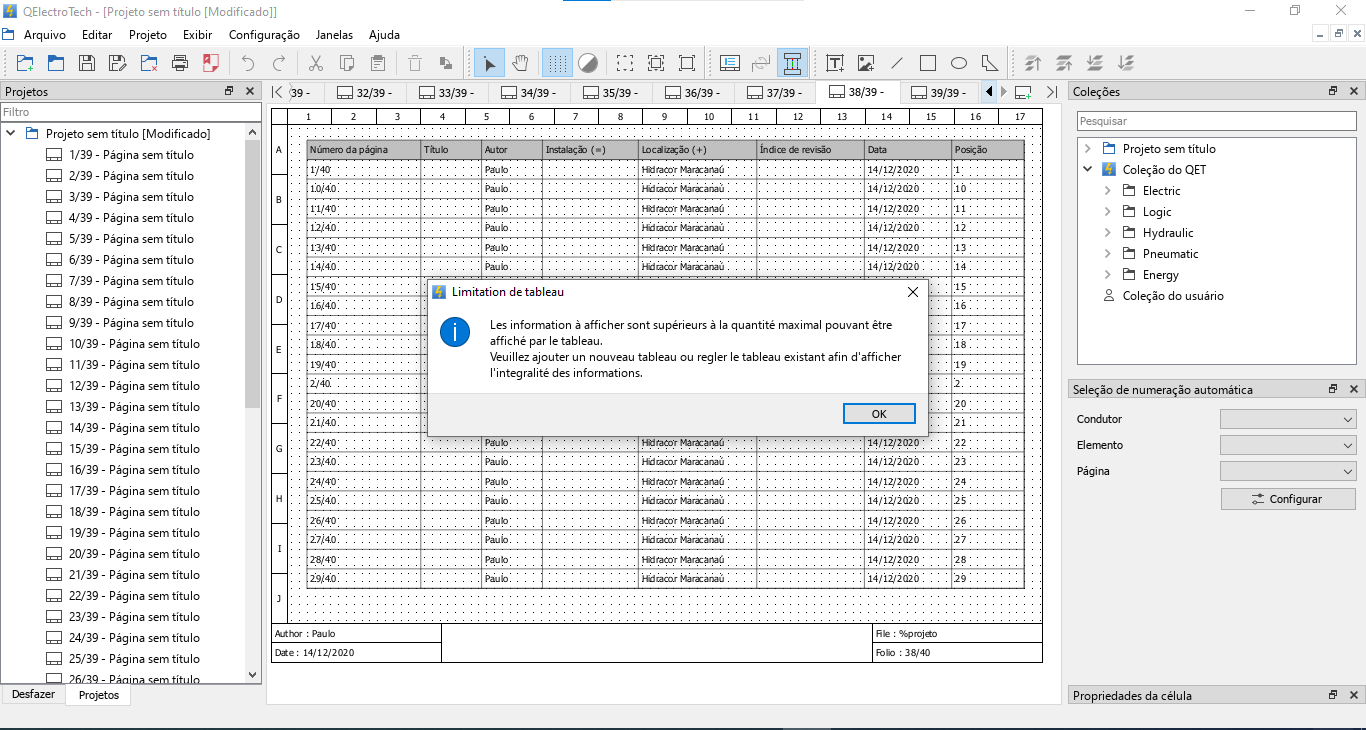Expand the Electric collection folder
This screenshot has height=730, width=1366.
(x=1107, y=191)
